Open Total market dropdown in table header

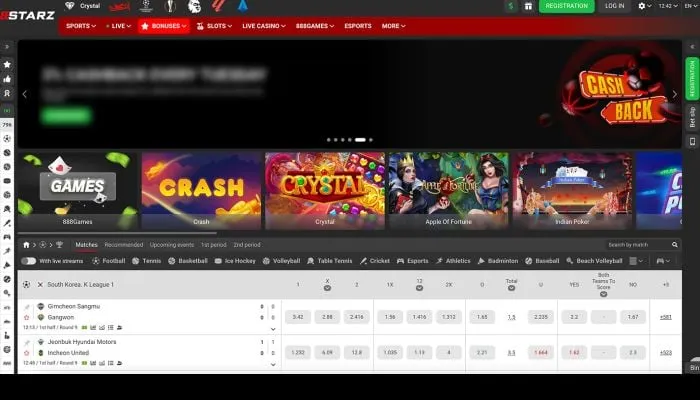[512, 288]
